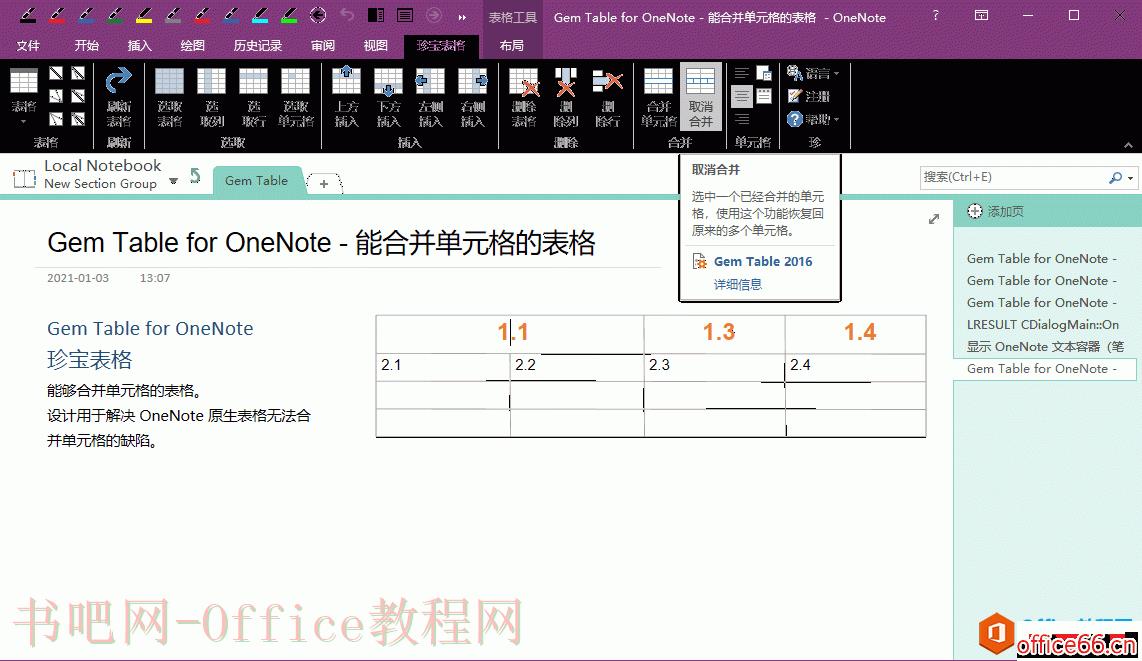Screen dimensions: 1142x661
Task: Click the Delete Table (删除表格) icon
Action: coord(524,96)
